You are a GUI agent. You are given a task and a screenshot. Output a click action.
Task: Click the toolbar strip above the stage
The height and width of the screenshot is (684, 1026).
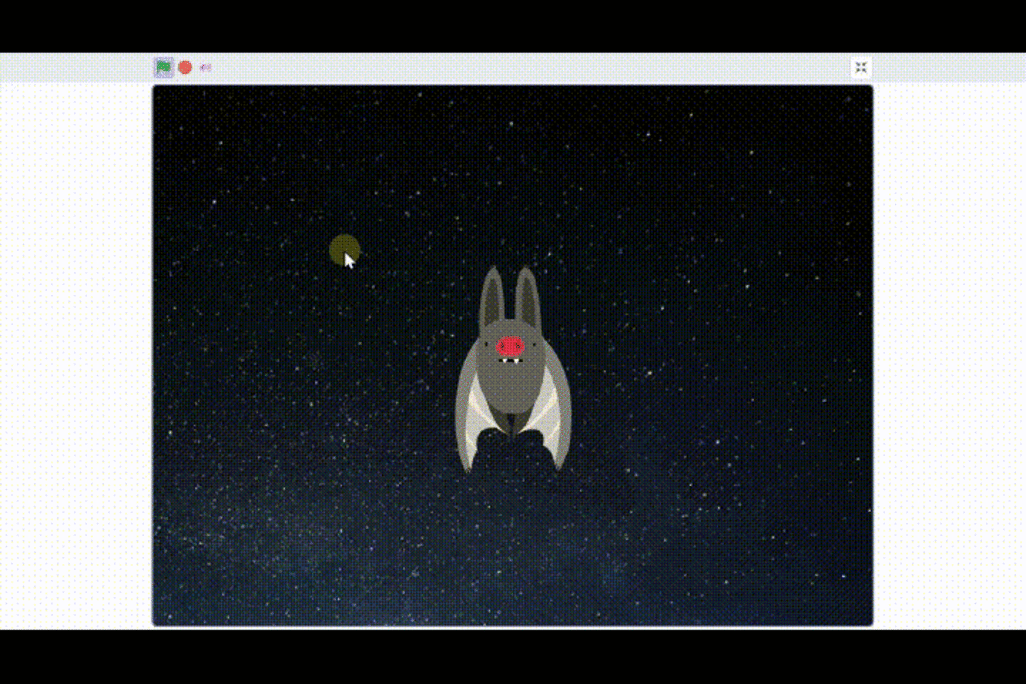500,67
